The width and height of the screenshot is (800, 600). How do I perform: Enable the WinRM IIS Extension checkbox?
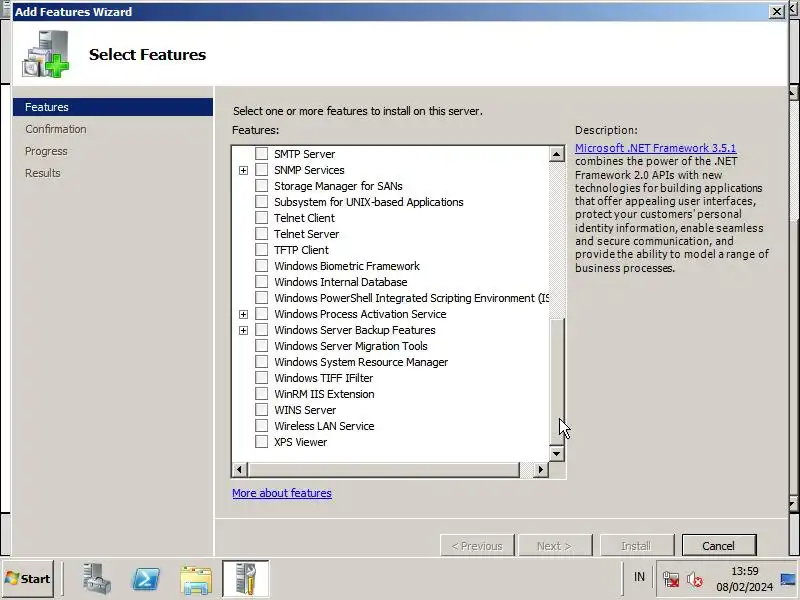click(261, 393)
